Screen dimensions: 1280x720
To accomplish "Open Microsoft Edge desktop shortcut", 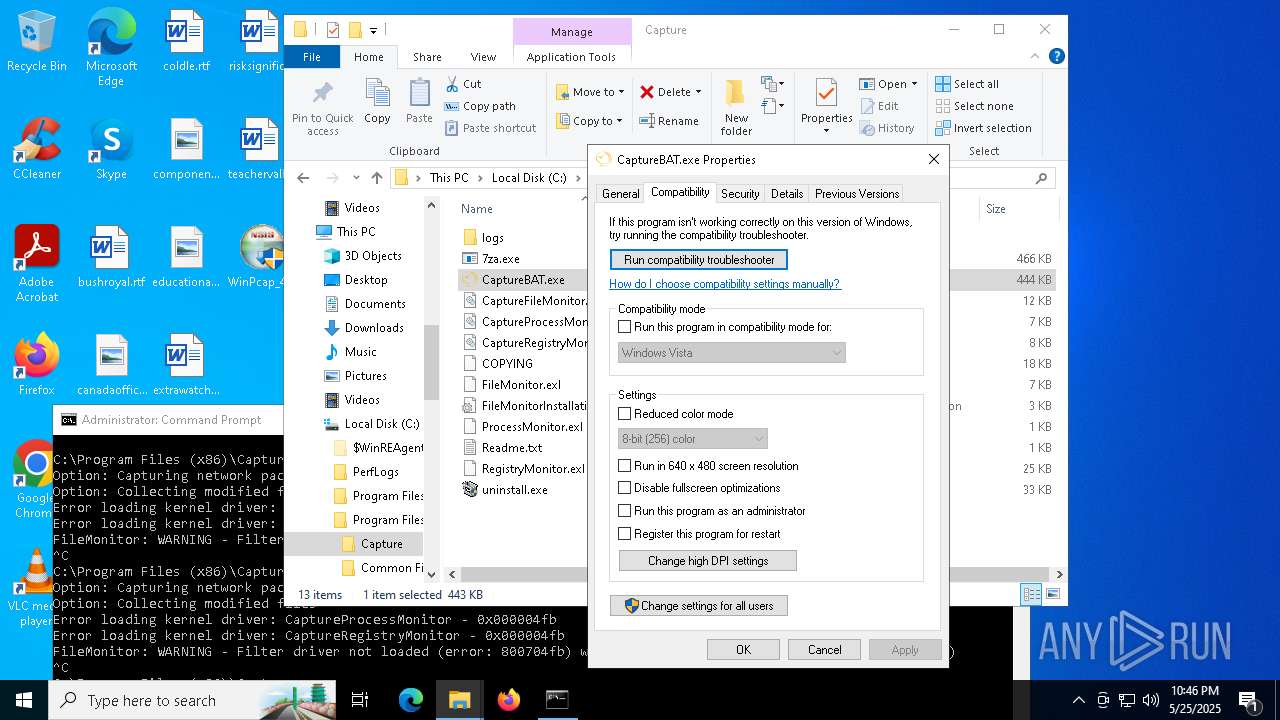I will pos(111,48).
